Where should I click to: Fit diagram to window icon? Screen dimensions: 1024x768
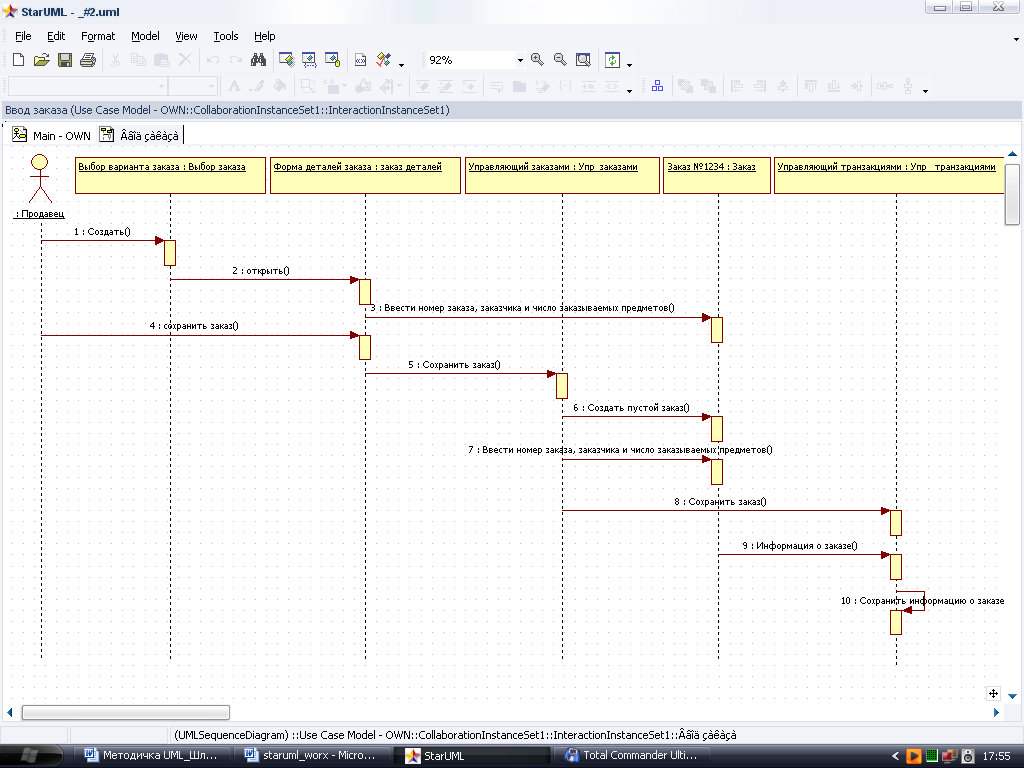583,60
